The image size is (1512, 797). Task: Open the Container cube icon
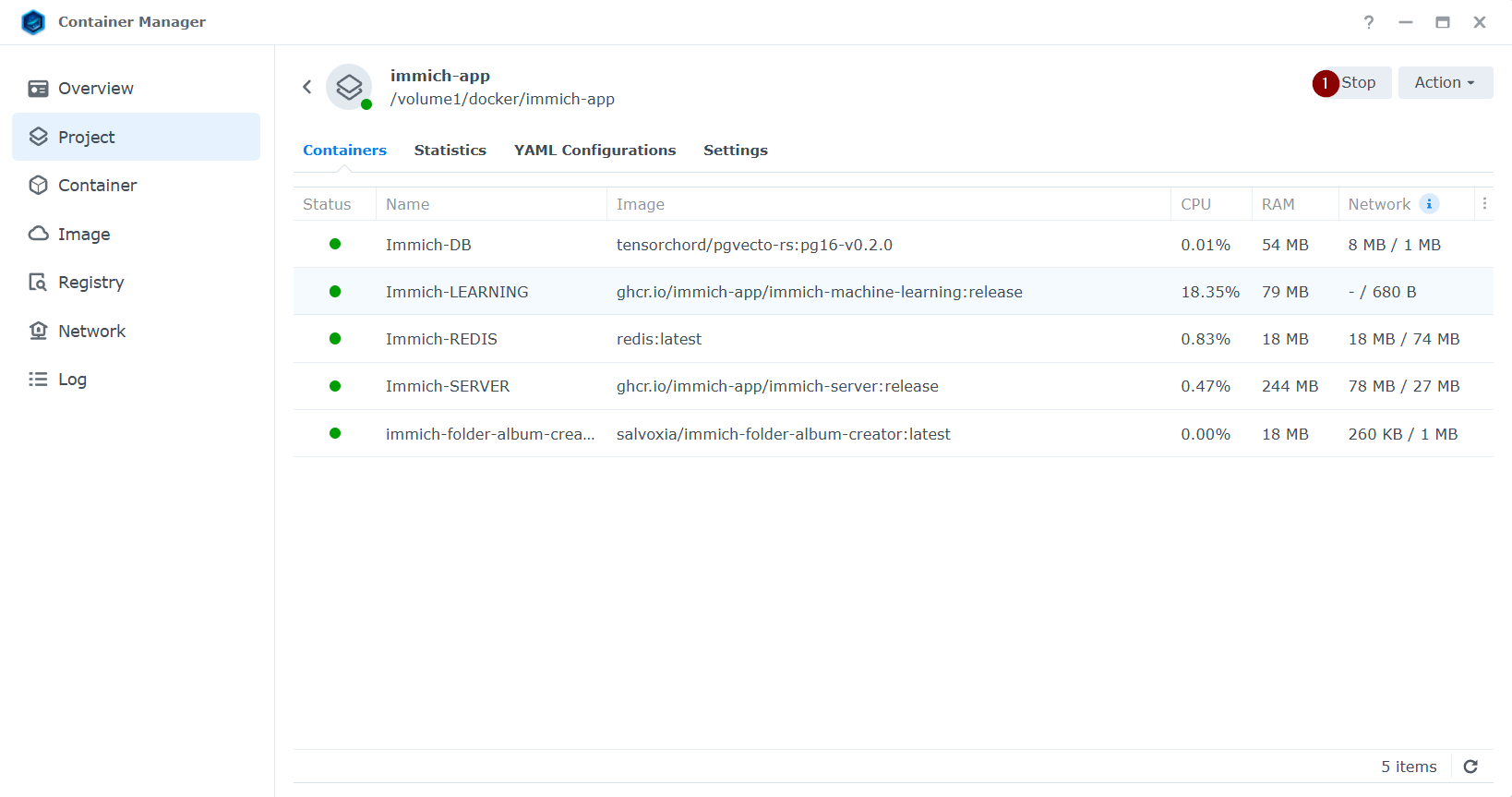tap(38, 185)
